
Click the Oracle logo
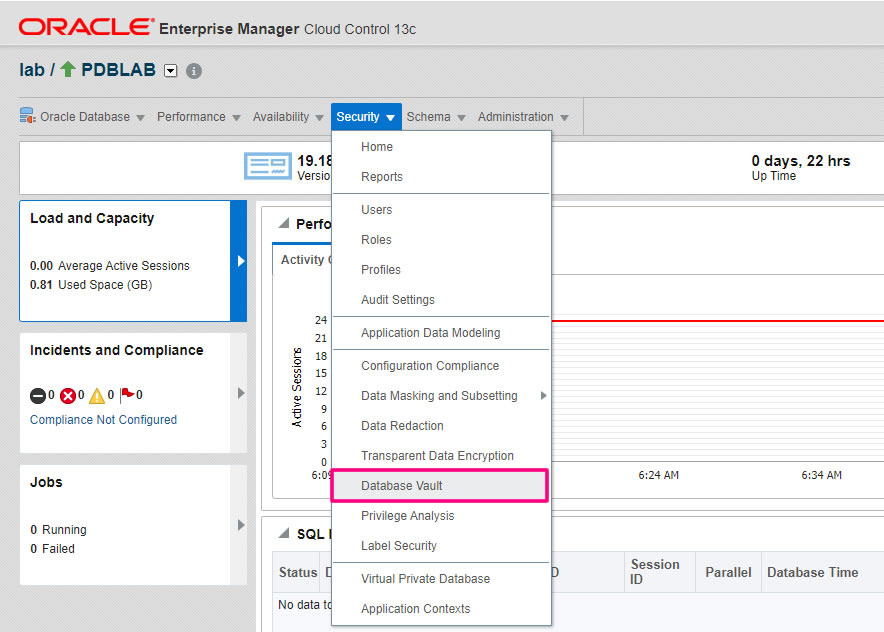coord(86,27)
